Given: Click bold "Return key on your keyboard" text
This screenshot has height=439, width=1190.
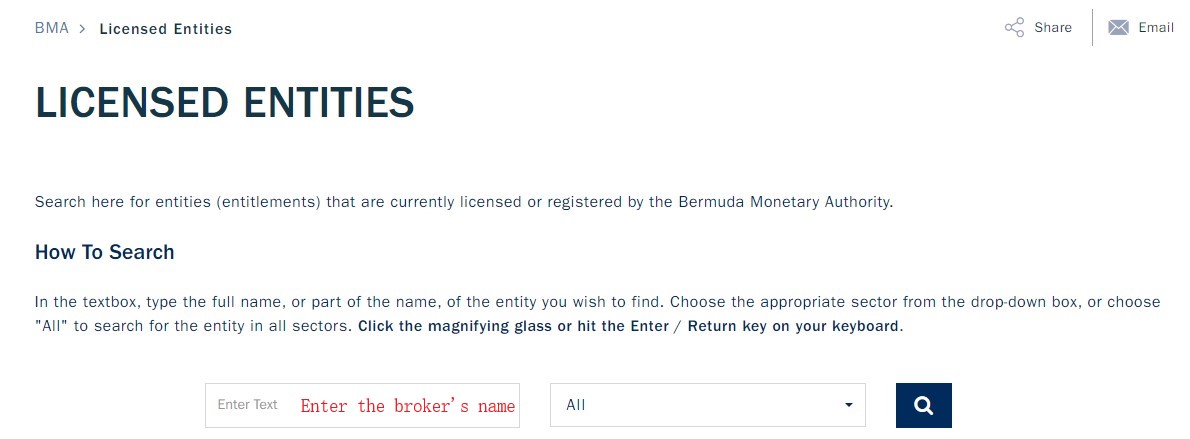Looking at the screenshot, I should (x=793, y=326).
